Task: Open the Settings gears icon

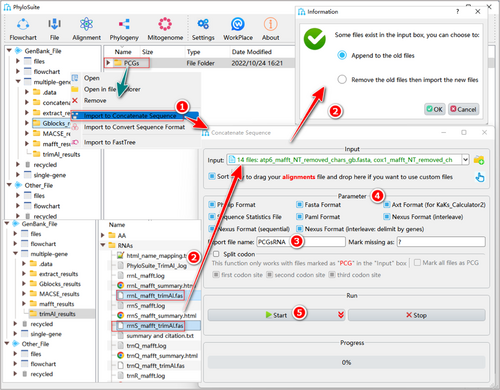Action: pos(203,24)
